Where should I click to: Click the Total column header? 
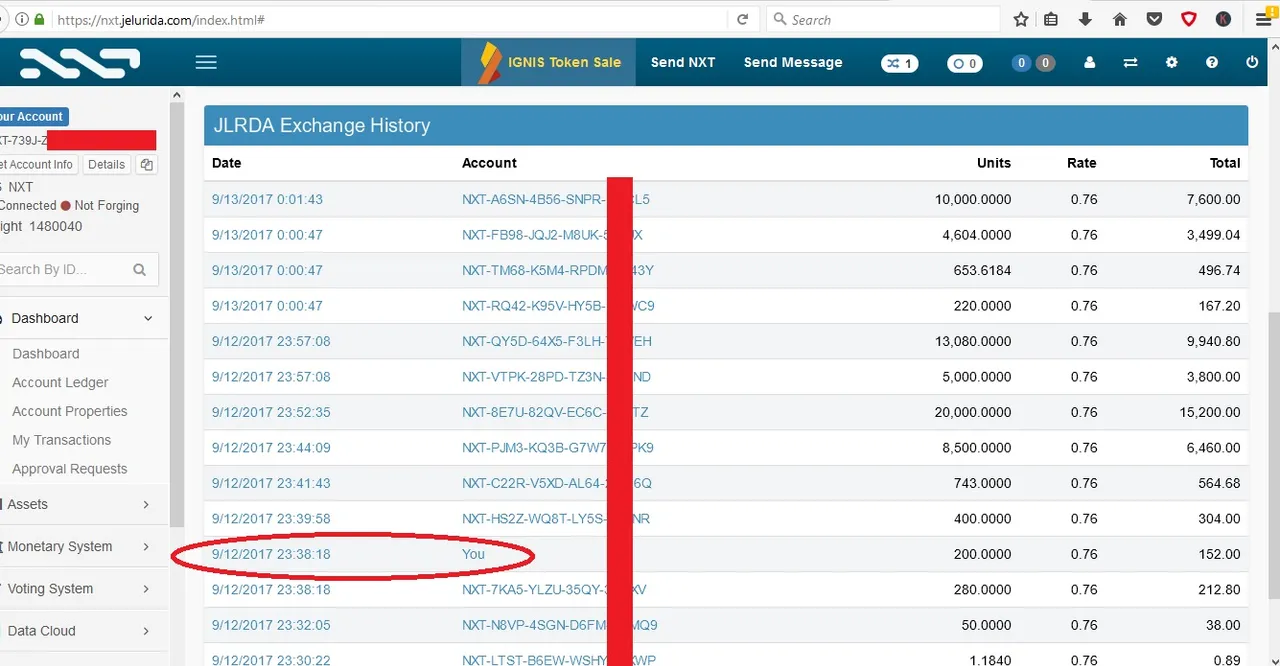click(1225, 163)
